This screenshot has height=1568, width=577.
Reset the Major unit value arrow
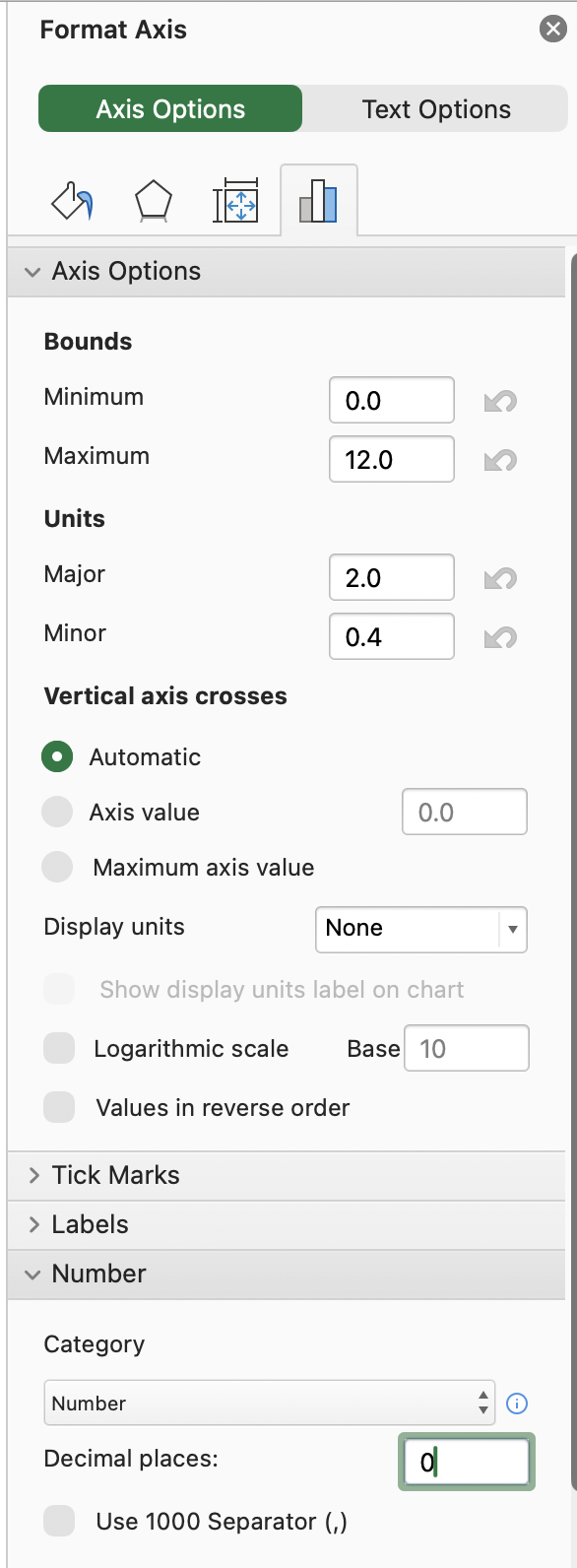coord(500,578)
